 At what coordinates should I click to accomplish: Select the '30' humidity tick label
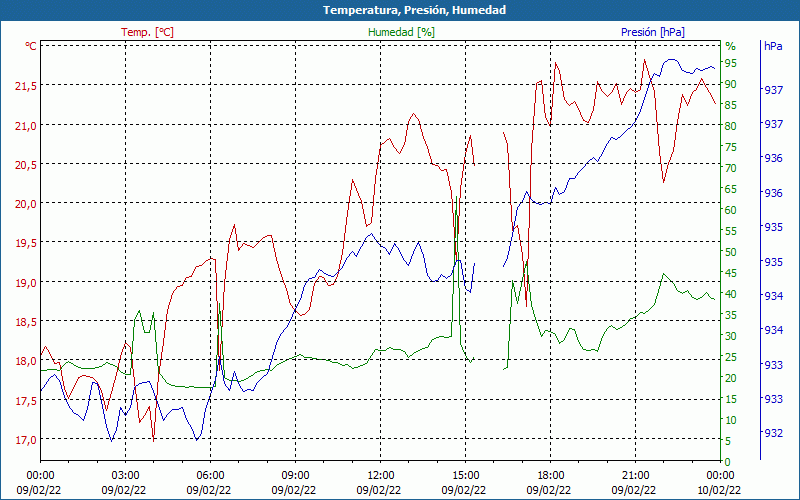(x=731, y=336)
